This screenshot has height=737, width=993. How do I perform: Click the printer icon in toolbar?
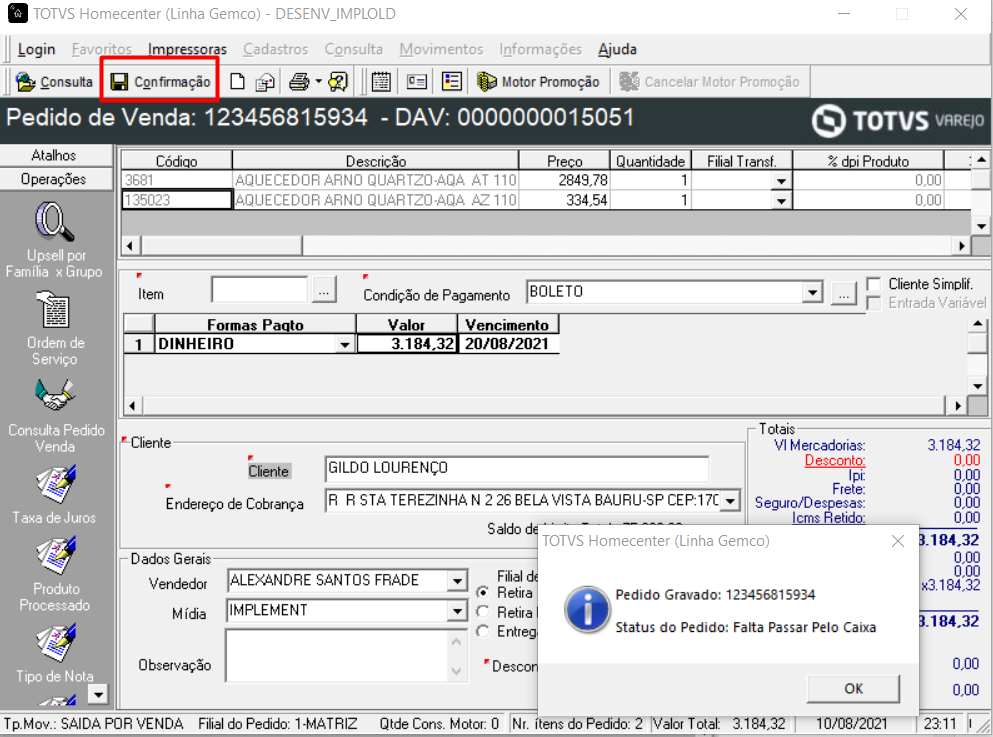point(299,82)
